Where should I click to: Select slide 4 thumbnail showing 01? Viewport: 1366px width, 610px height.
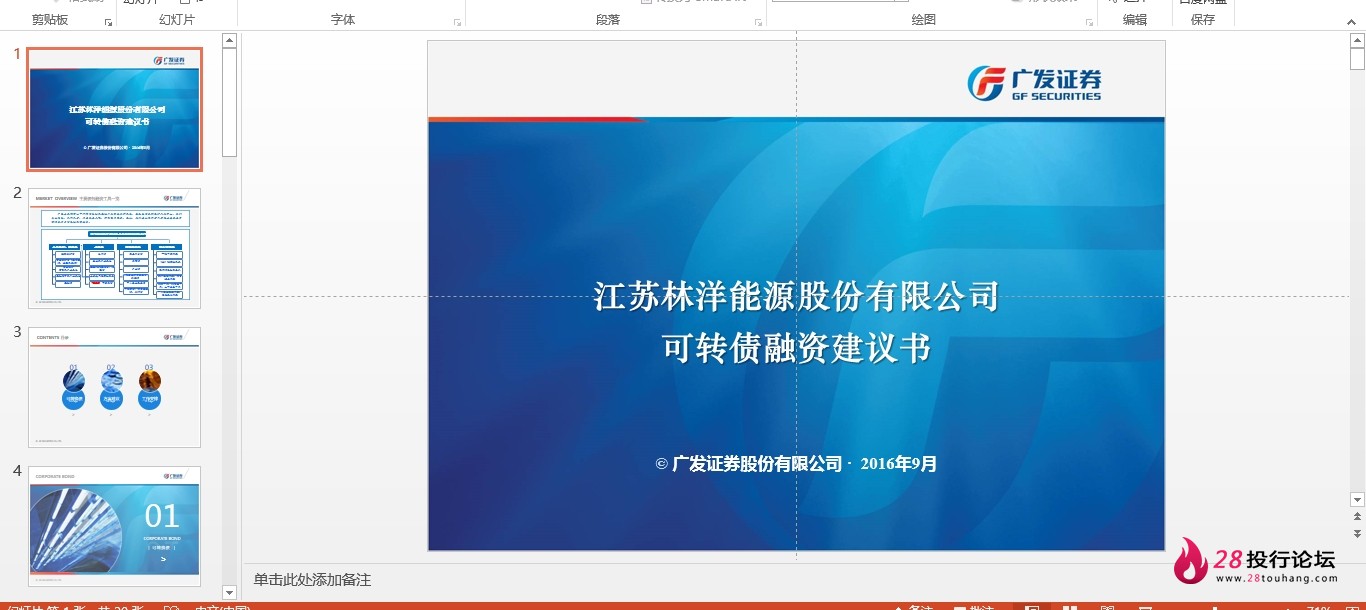click(x=114, y=526)
